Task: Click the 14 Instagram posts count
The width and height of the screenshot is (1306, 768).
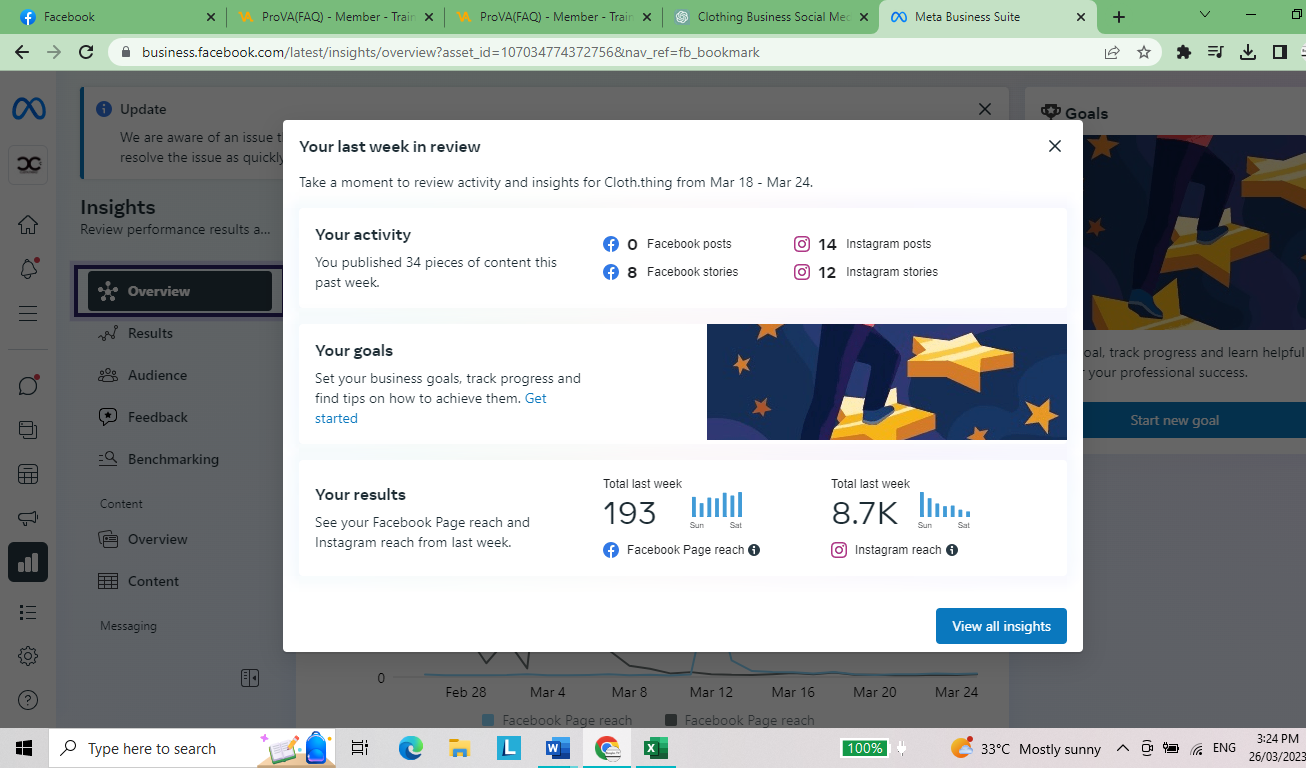Action: [x=827, y=244]
